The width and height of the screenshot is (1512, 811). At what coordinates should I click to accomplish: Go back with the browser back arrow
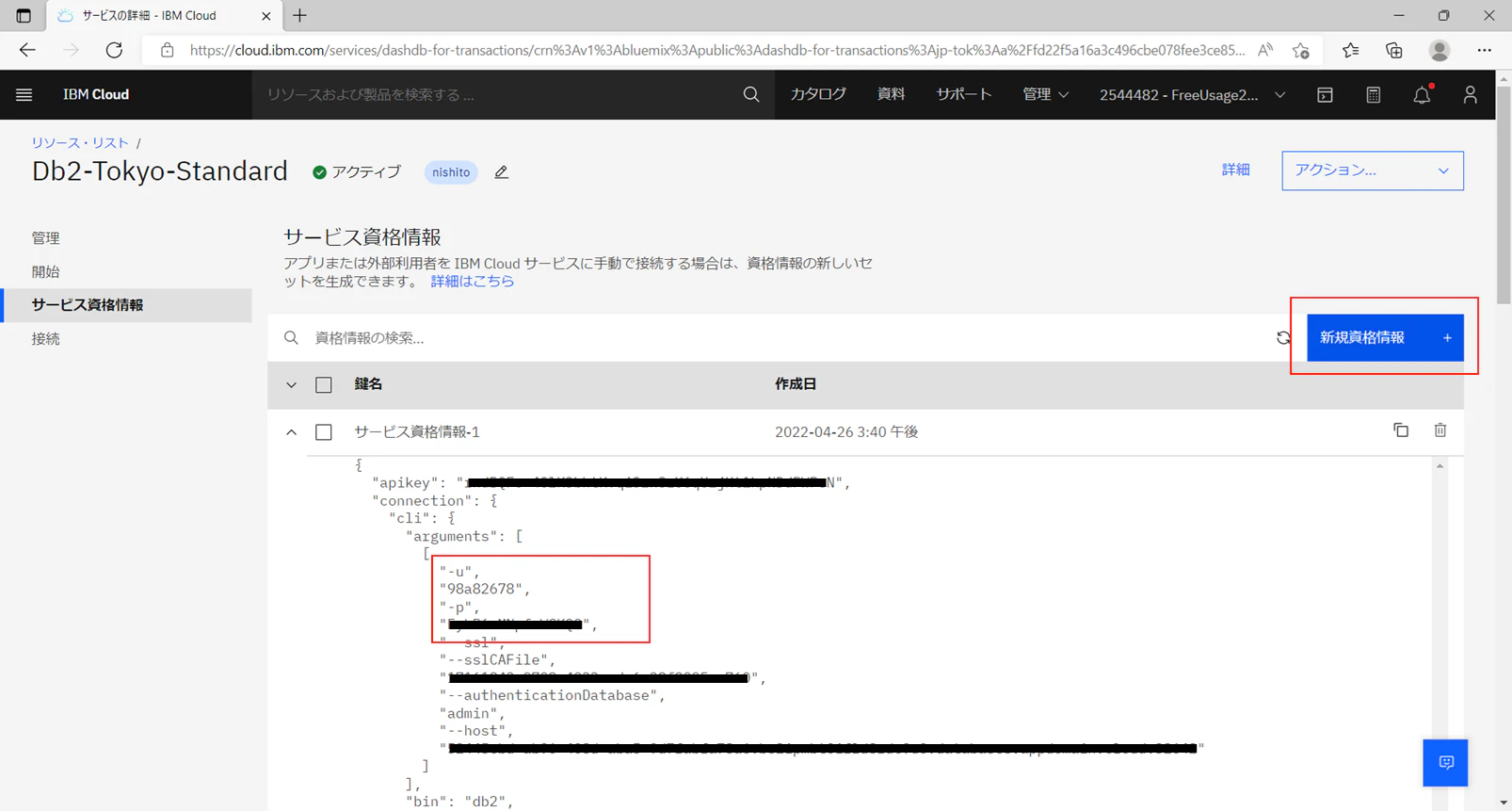click(27, 50)
